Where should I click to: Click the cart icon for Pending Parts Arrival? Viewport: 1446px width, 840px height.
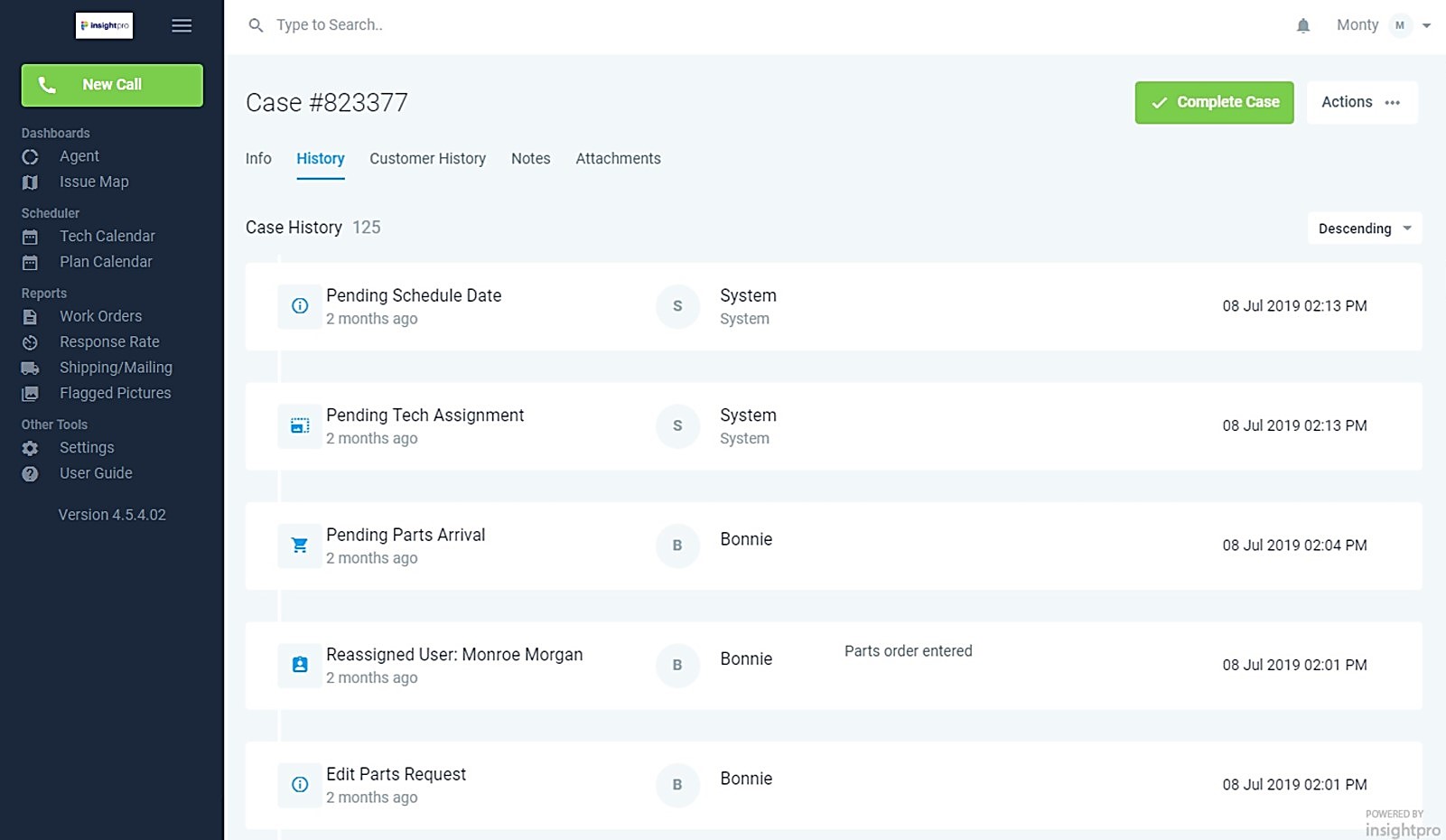point(300,546)
